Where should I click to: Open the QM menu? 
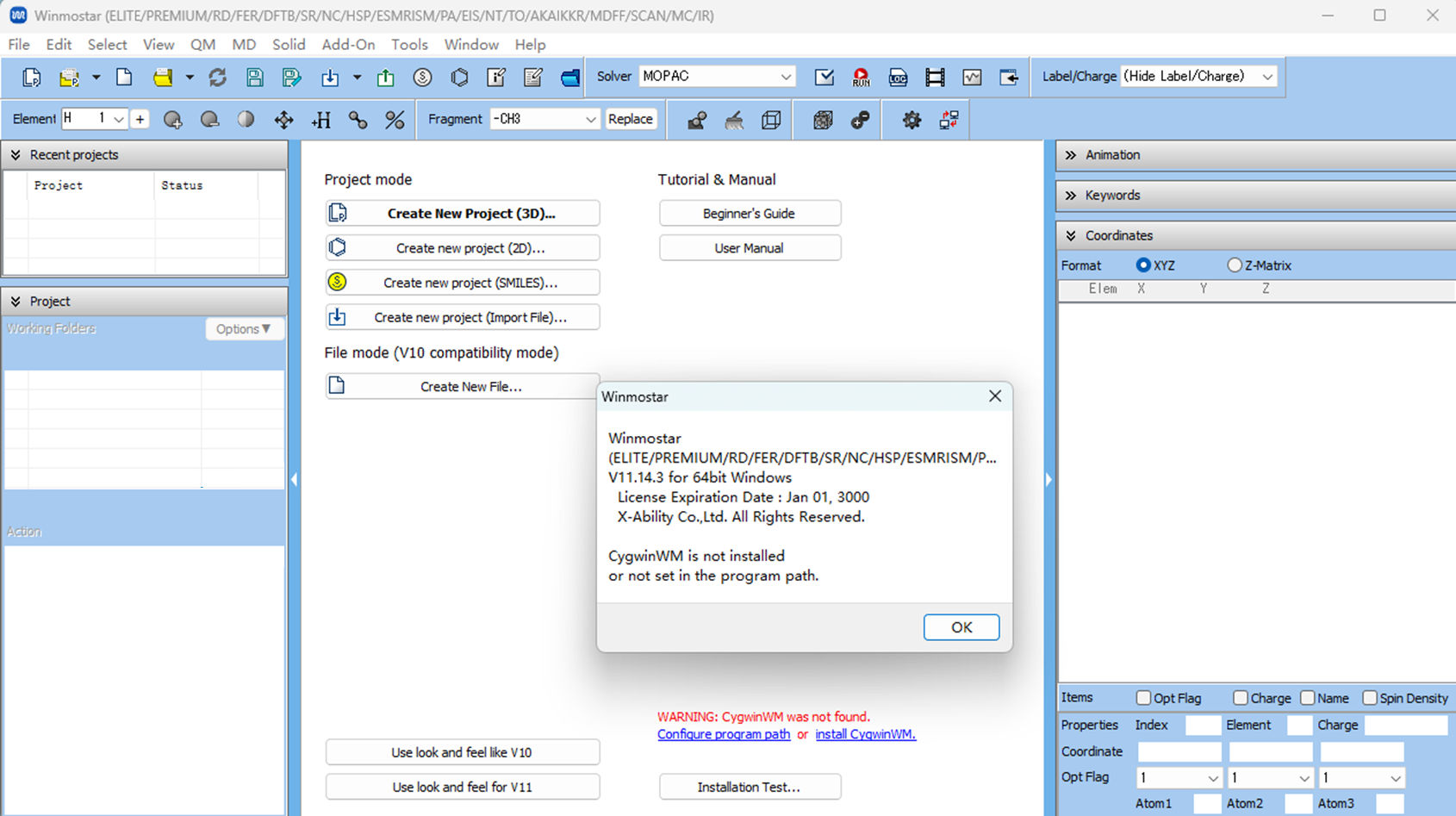coord(202,45)
